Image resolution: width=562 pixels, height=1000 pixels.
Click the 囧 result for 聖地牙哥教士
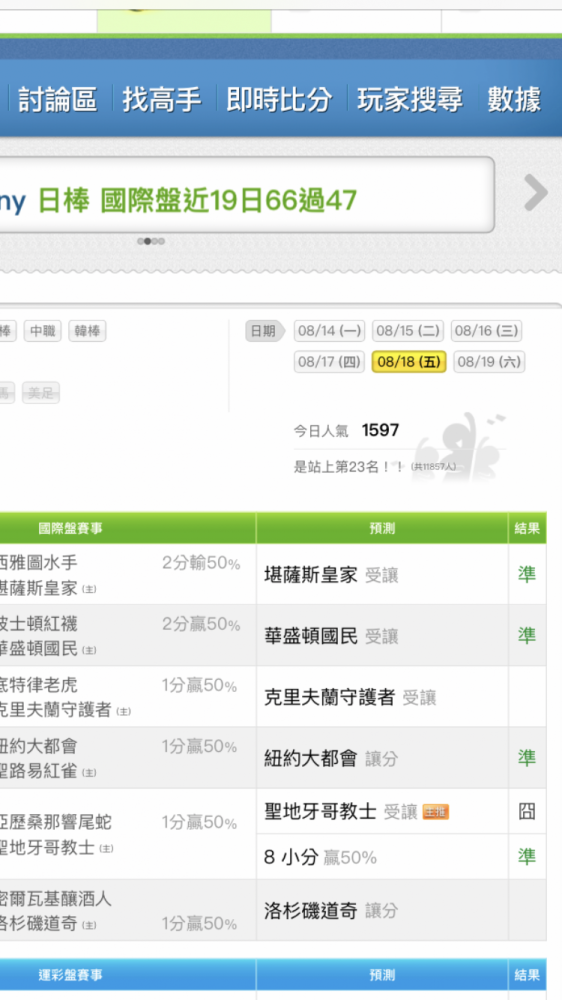point(526,811)
